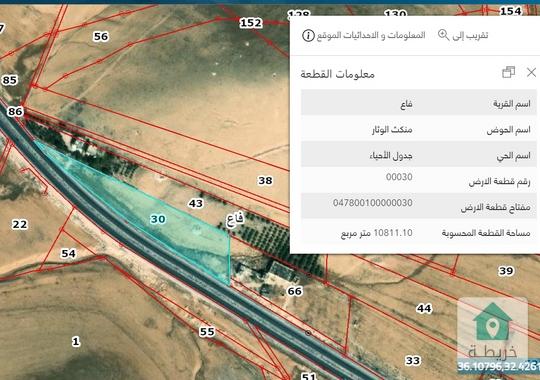This screenshot has height=380, width=540.
Task: Close the parcel information panel
Action: point(531,72)
